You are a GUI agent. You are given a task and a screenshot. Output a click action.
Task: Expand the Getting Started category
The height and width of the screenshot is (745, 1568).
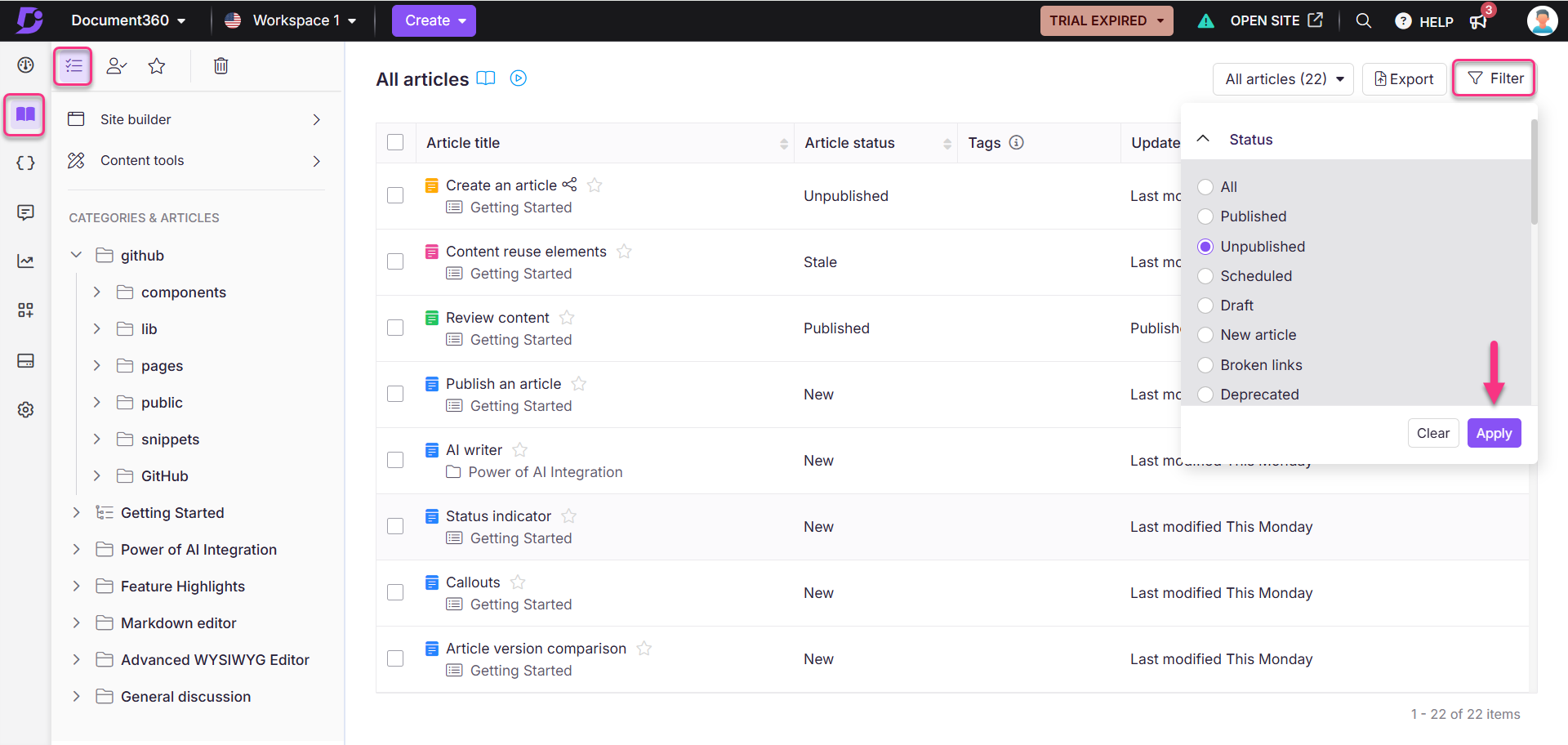(76, 512)
